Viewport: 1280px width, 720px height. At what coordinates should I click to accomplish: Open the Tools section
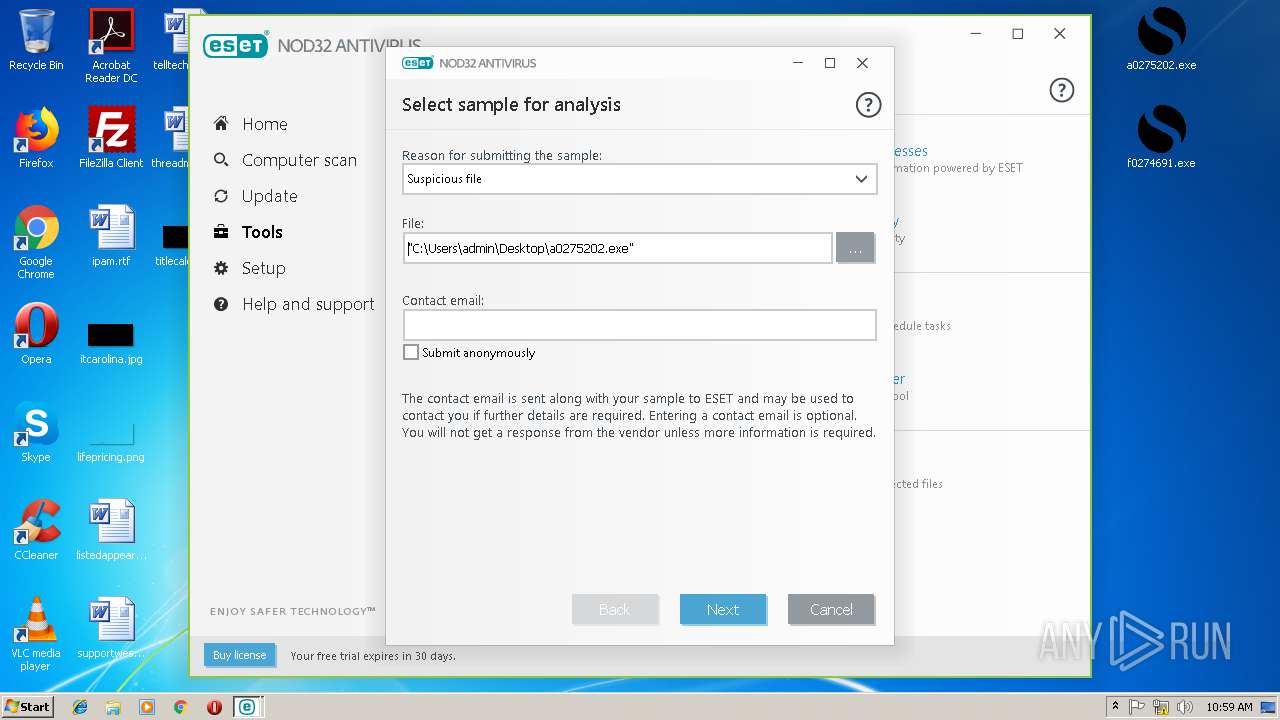click(x=262, y=232)
